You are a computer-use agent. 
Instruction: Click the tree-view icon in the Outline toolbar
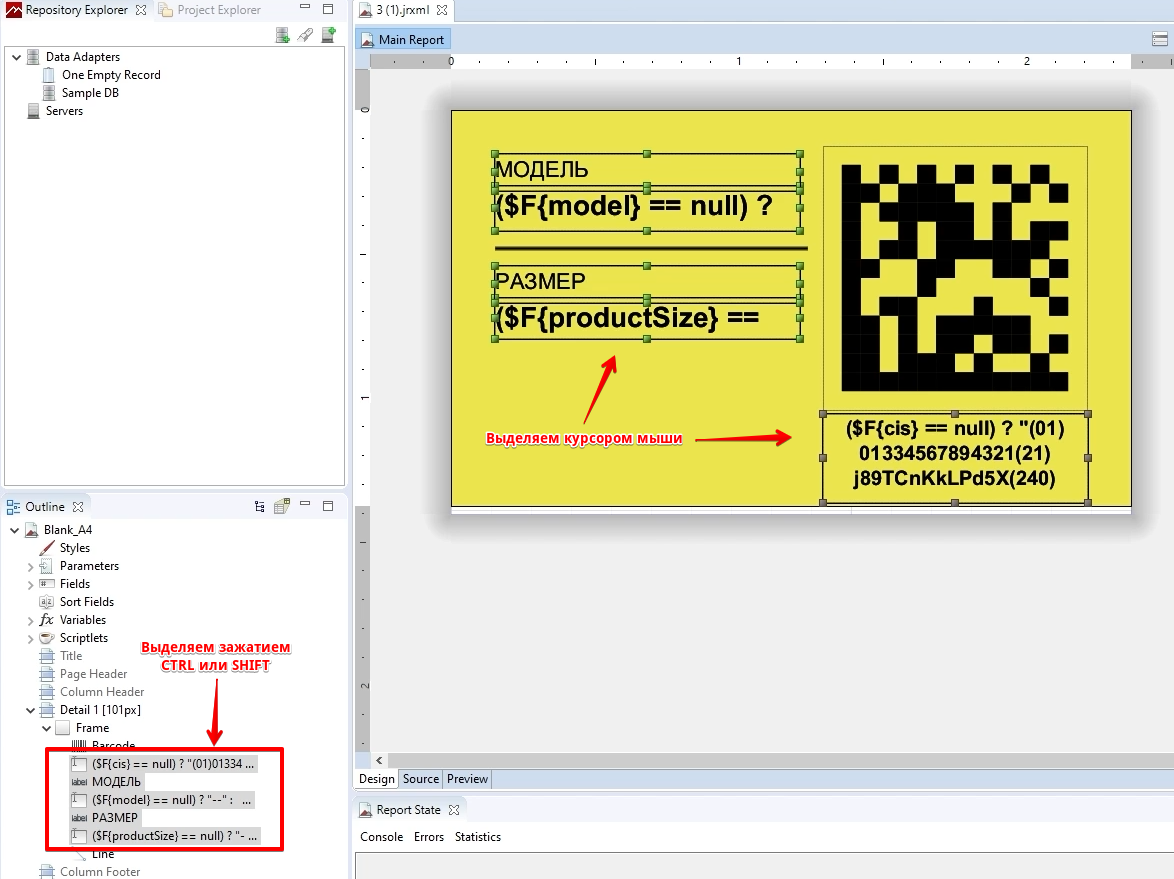coord(260,507)
